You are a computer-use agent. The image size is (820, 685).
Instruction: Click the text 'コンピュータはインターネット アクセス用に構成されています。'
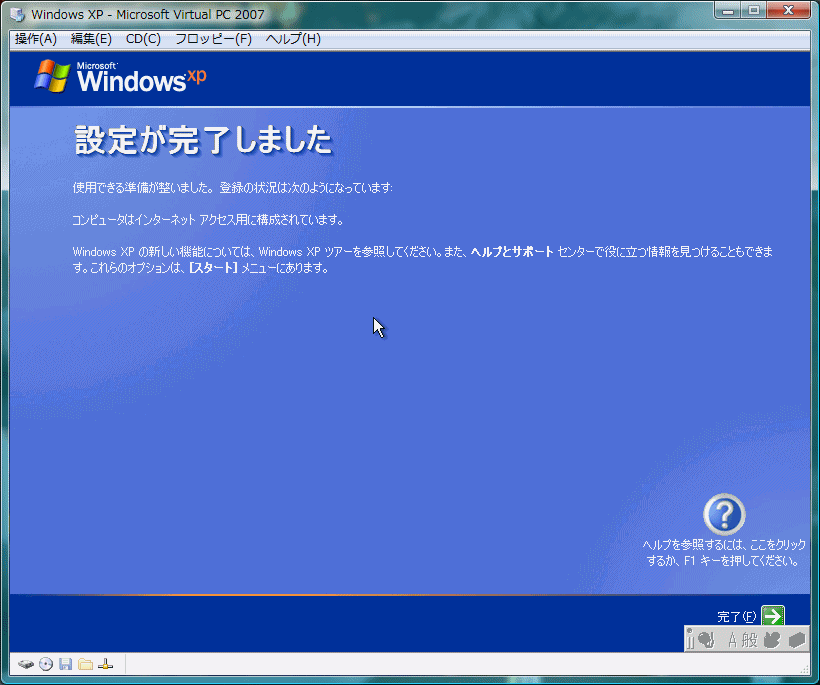[208, 220]
